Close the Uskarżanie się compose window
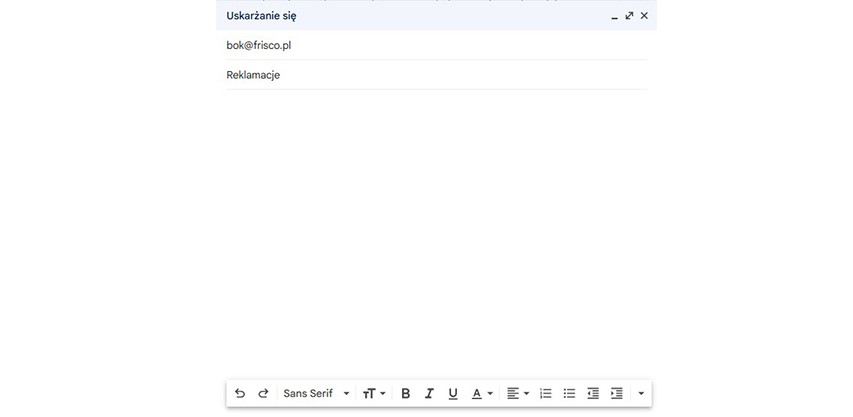853x417 pixels. 644,16
